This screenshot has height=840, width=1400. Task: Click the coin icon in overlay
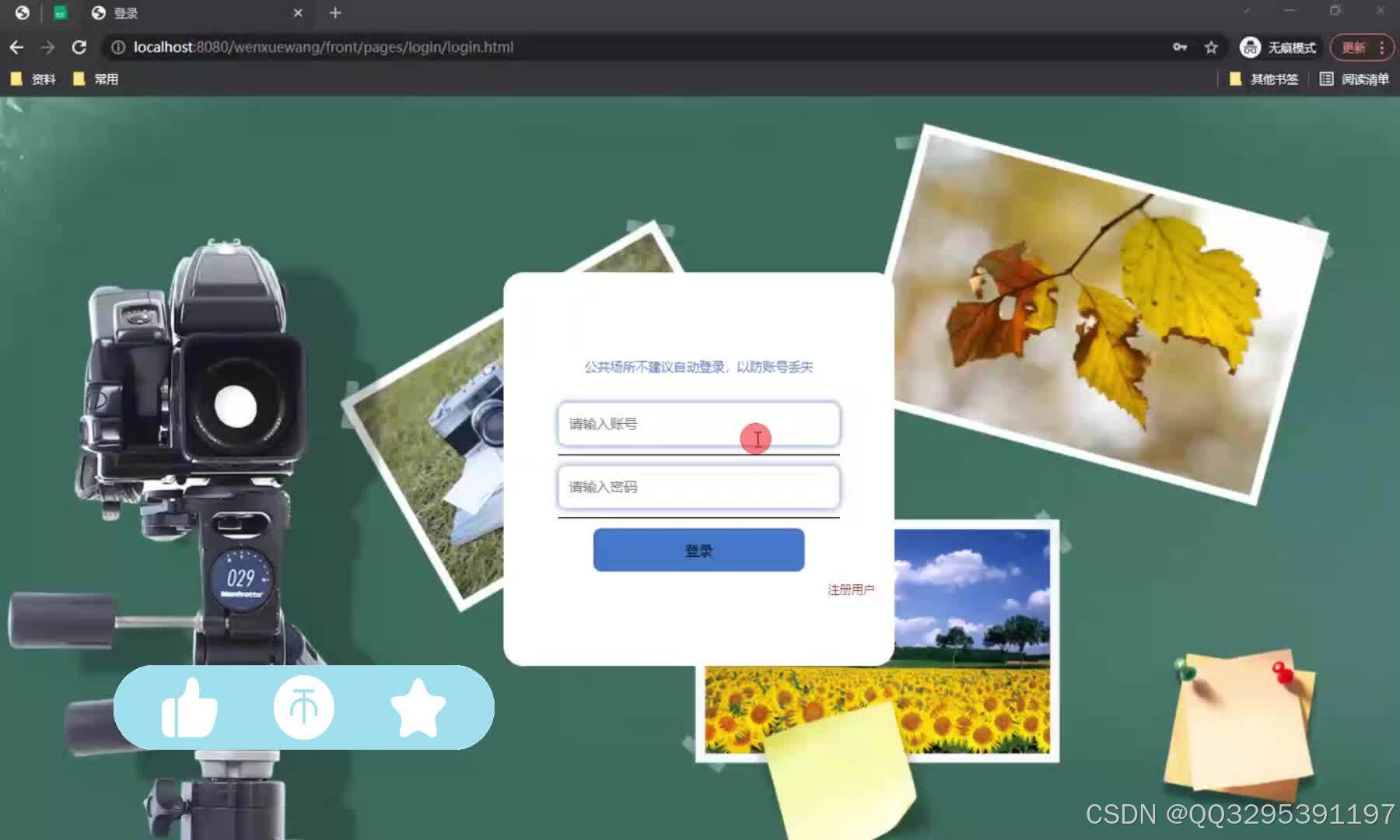303,707
